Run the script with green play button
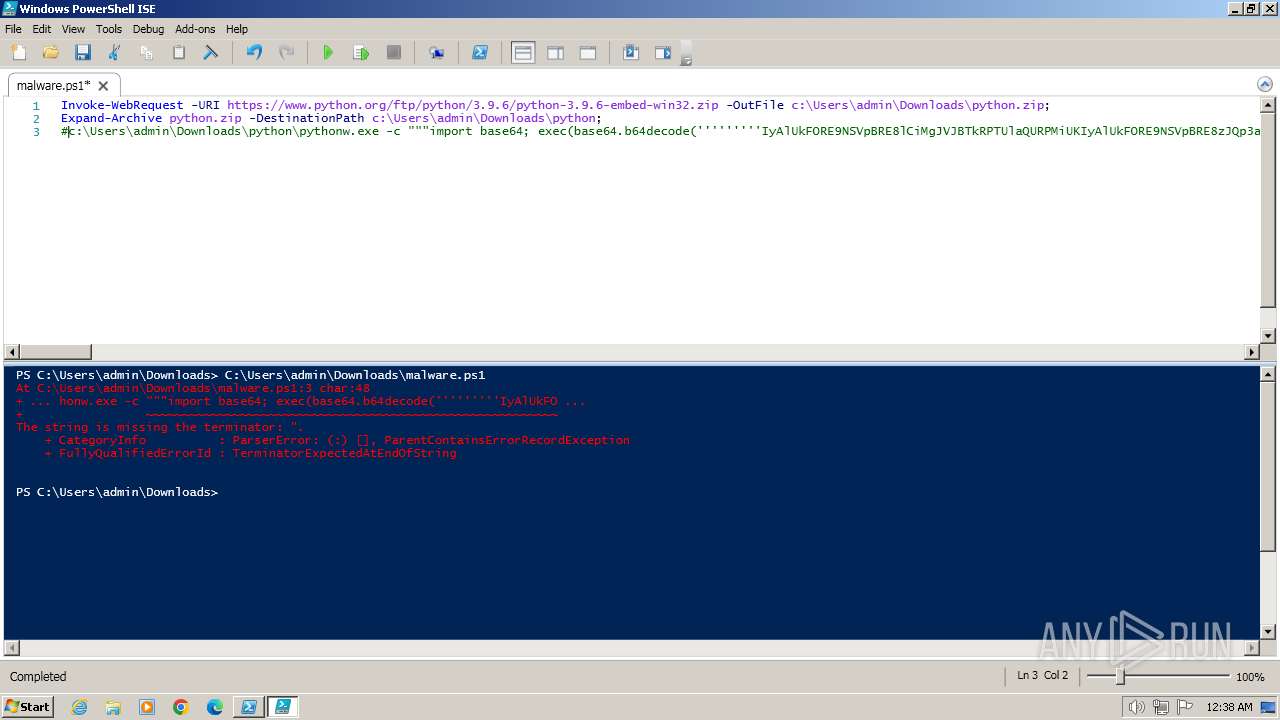Viewport: 1280px width, 720px height. (x=328, y=53)
